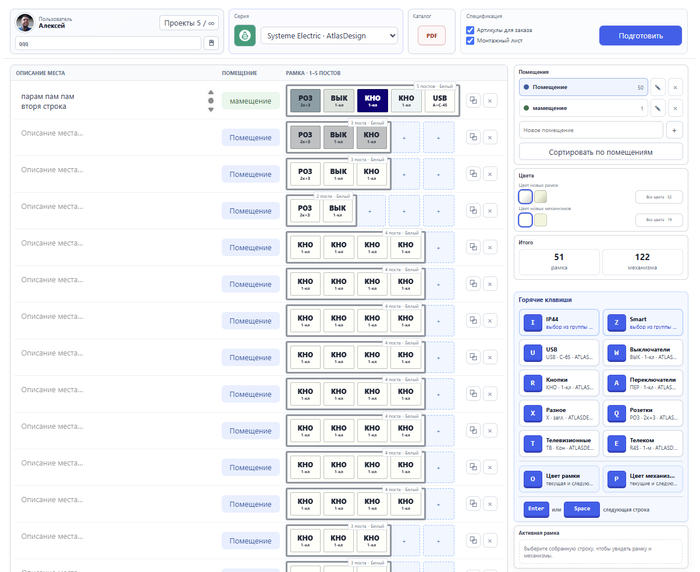This screenshot has width=700, height=572.
Task: Add the new room with the plus icon
Action: tap(674, 130)
